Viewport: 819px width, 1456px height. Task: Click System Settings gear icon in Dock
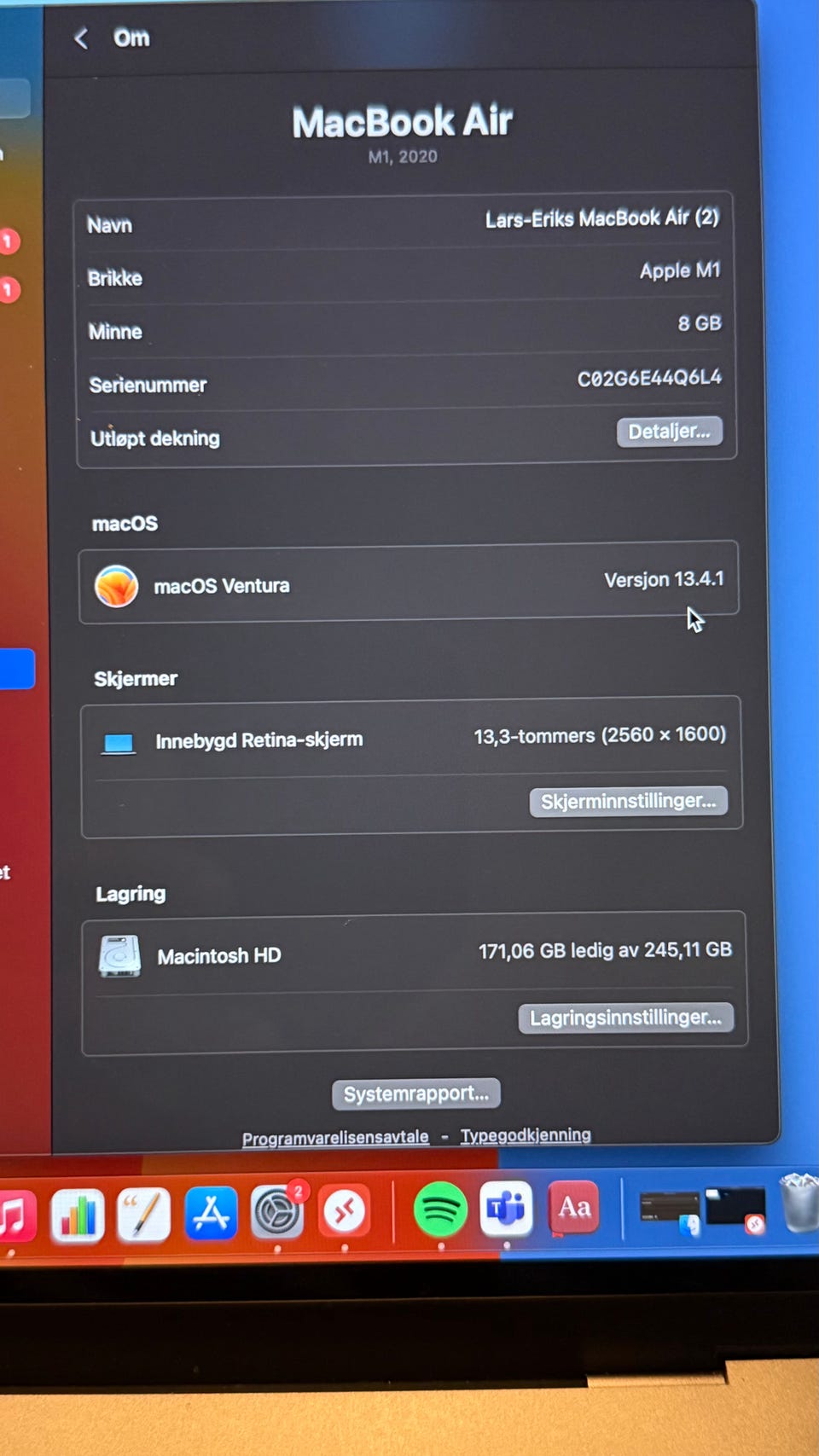(277, 1212)
